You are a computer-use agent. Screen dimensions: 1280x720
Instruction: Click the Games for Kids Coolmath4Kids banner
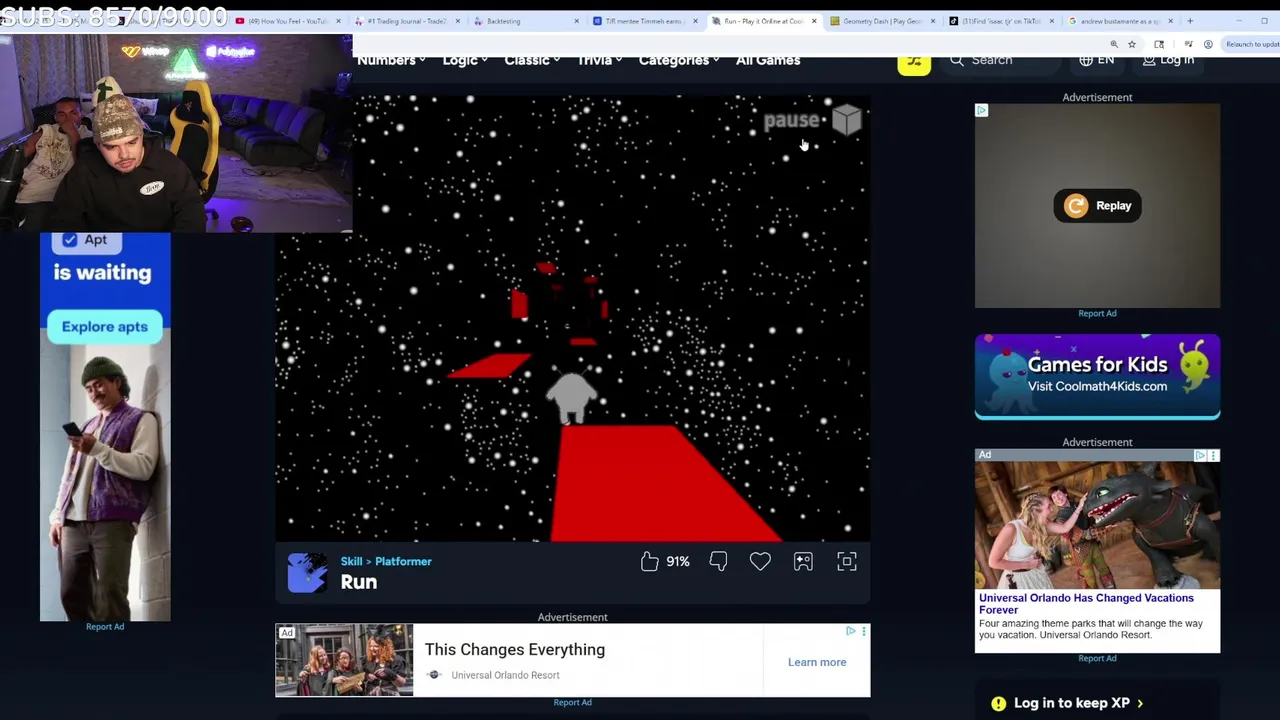(1097, 376)
